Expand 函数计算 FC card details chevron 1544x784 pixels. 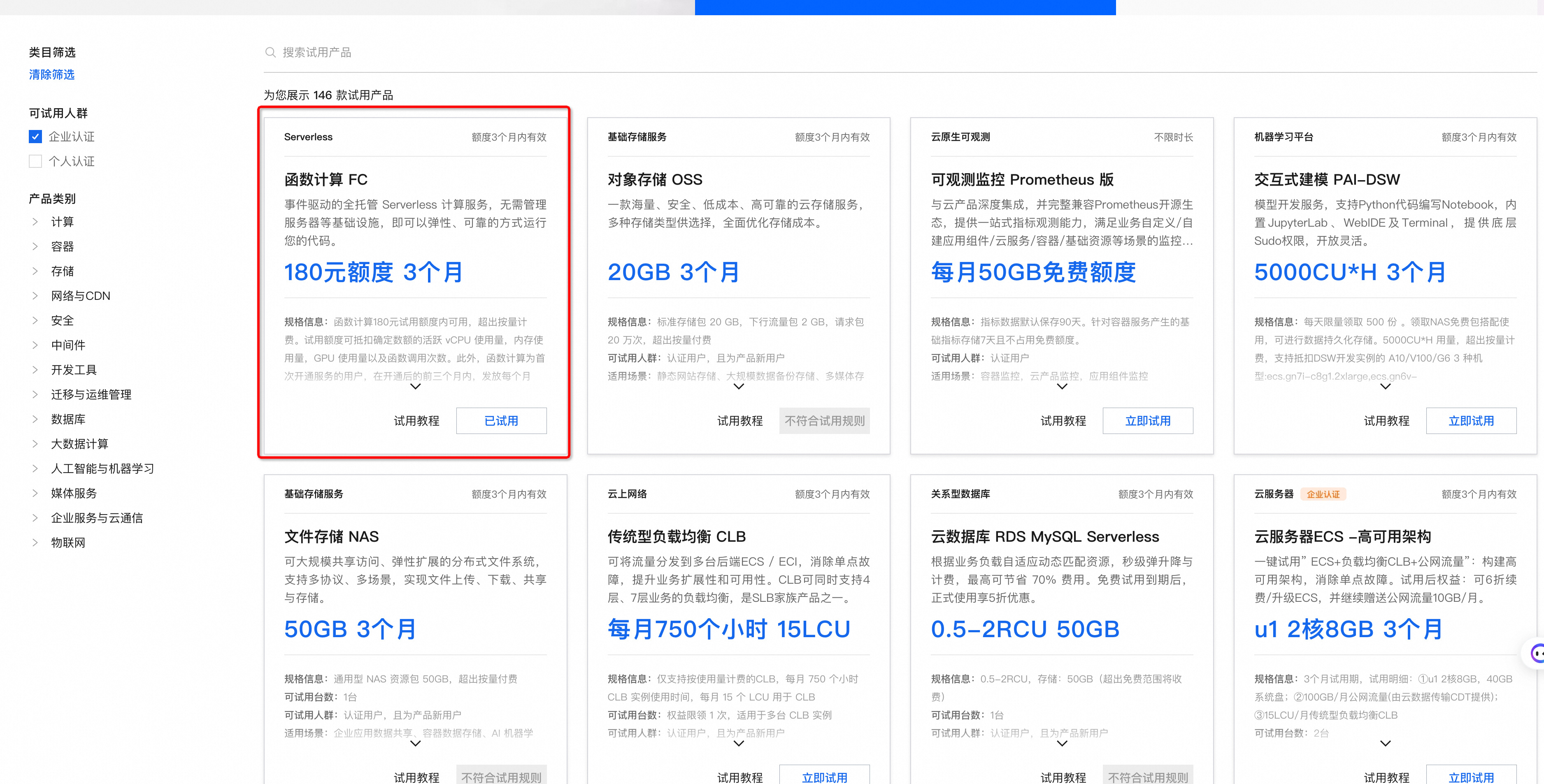(415, 387)
